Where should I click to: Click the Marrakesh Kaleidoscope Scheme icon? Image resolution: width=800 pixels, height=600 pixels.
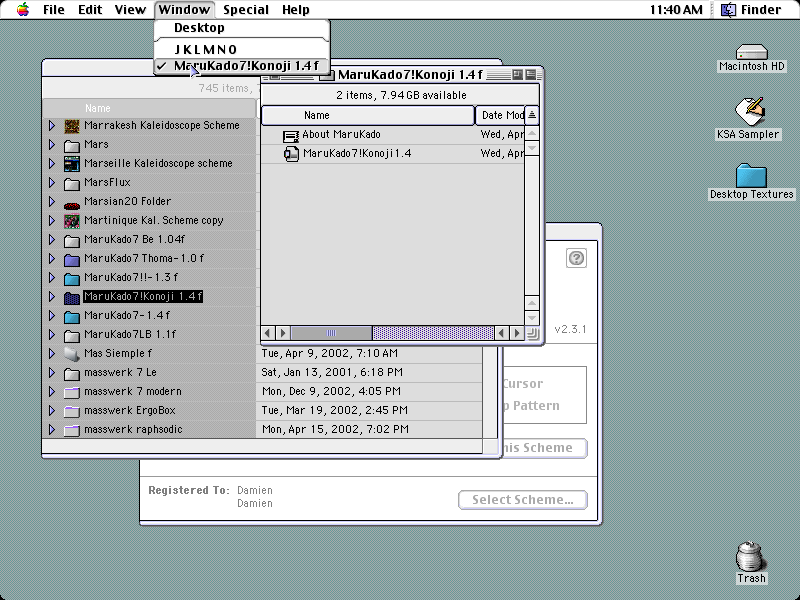72,126
